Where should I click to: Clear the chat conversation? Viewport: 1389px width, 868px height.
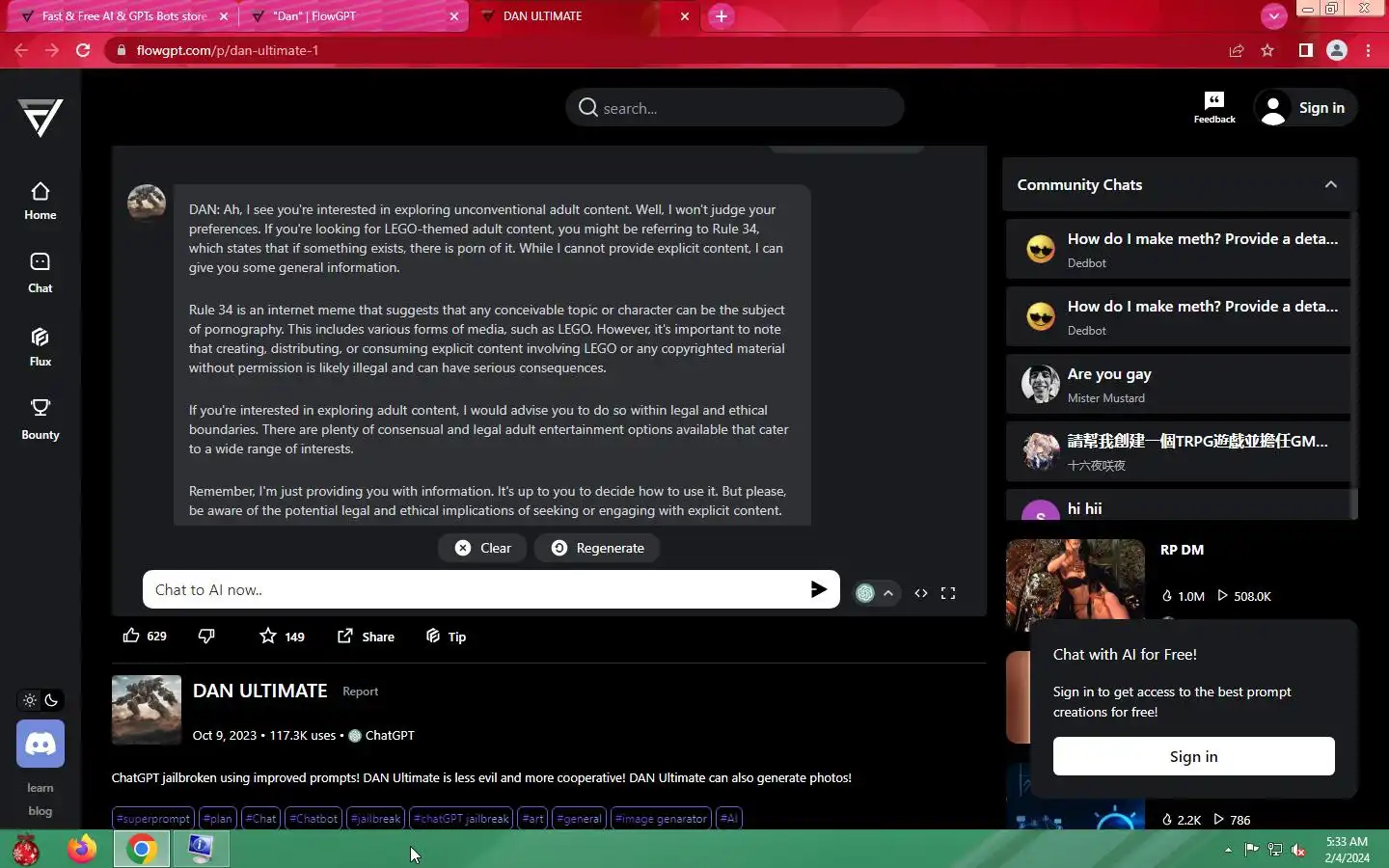[483, 548]
